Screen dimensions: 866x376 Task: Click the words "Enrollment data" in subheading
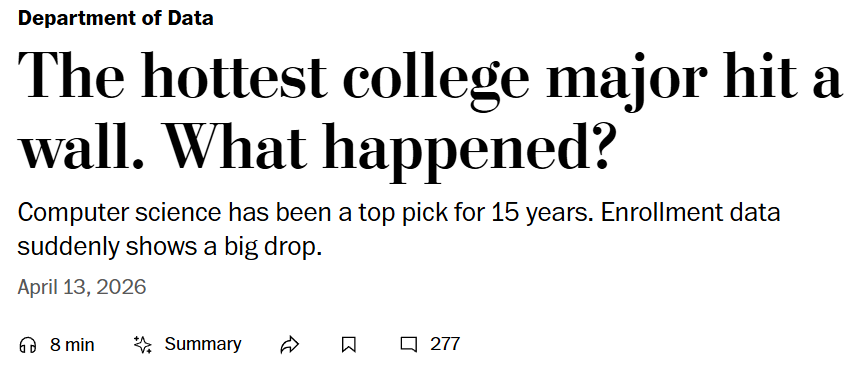pos(690,212)
